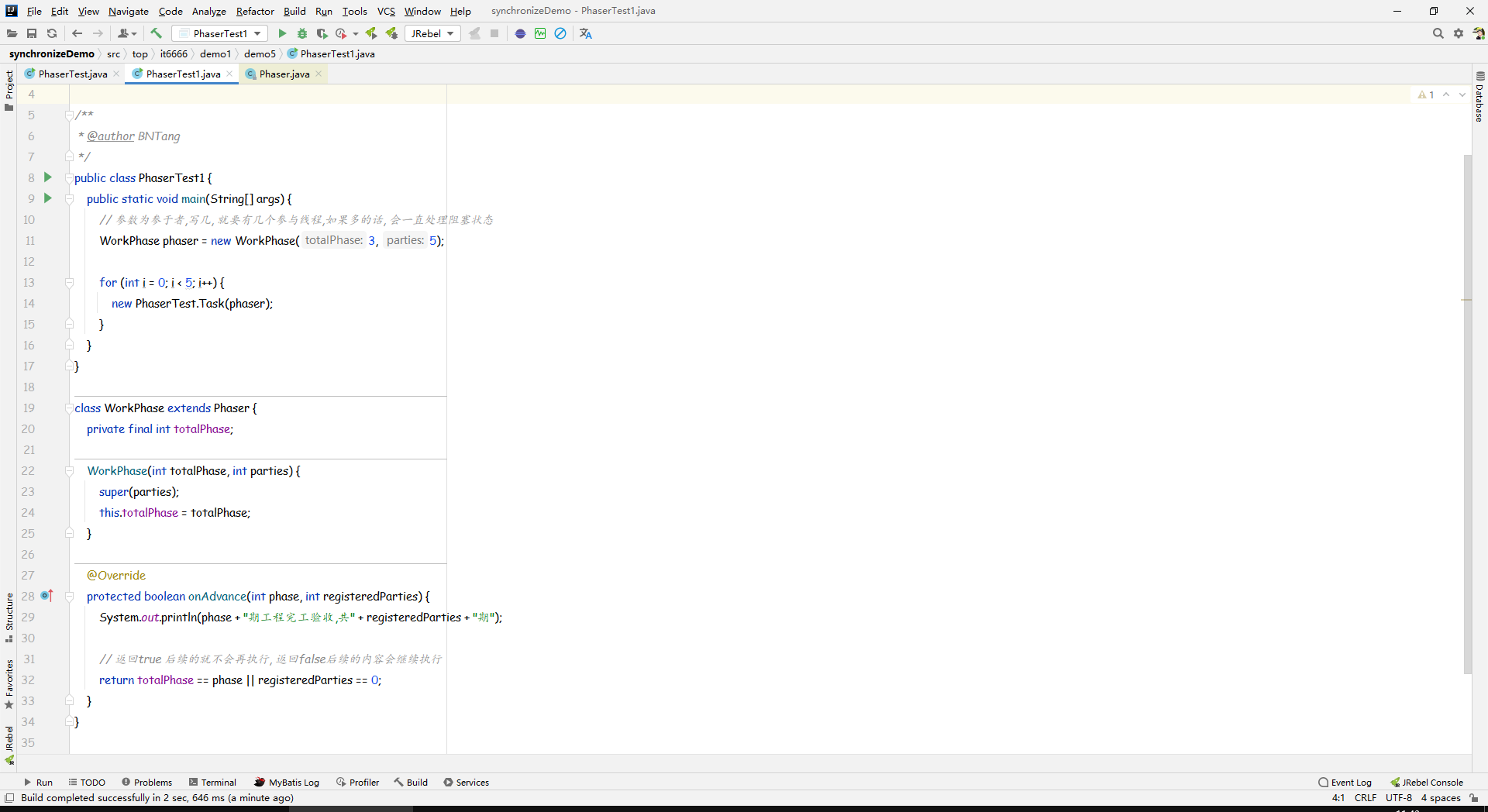Open the Terminal tool window

212,783
